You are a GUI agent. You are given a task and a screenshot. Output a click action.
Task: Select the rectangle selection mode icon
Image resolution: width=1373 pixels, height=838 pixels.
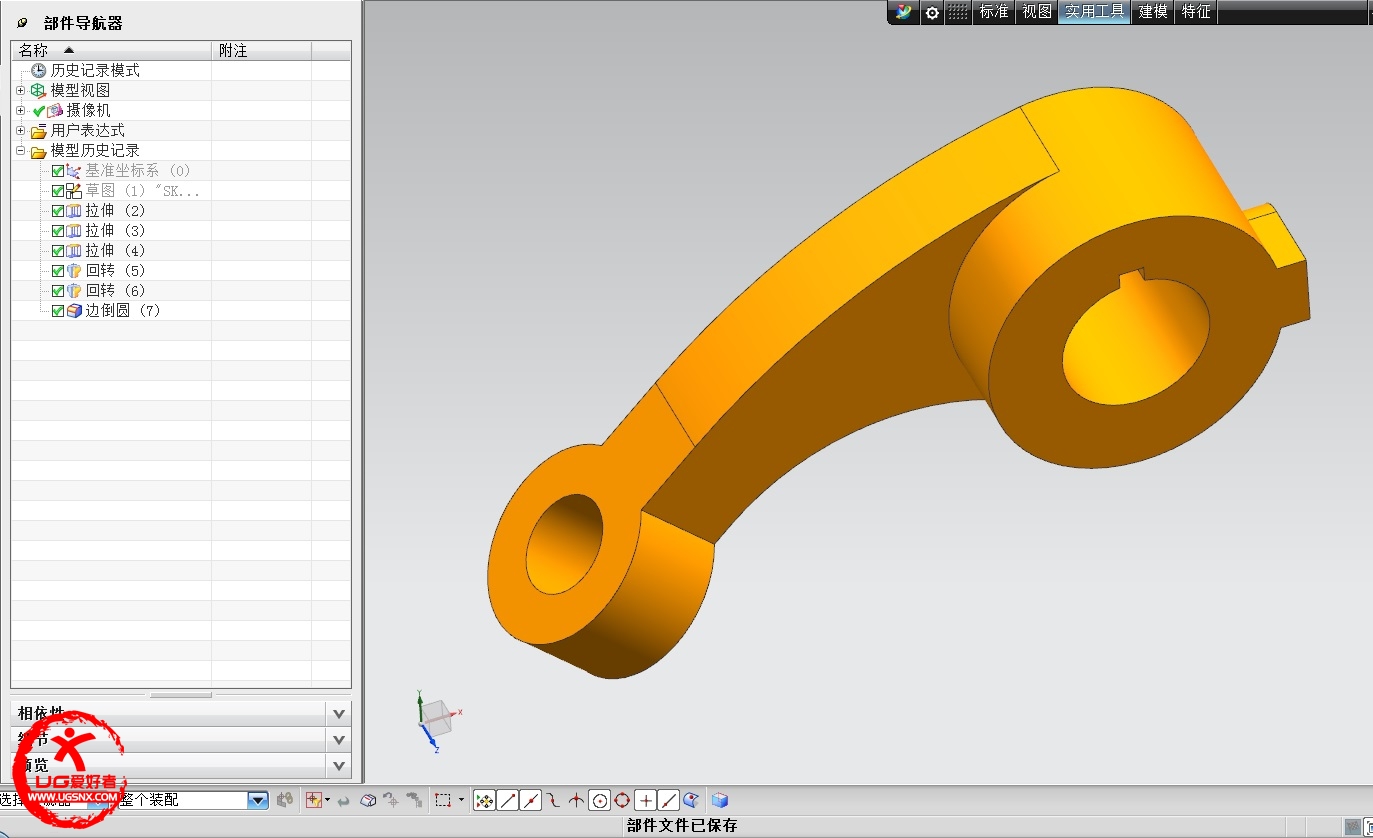[x=443, y=800]
